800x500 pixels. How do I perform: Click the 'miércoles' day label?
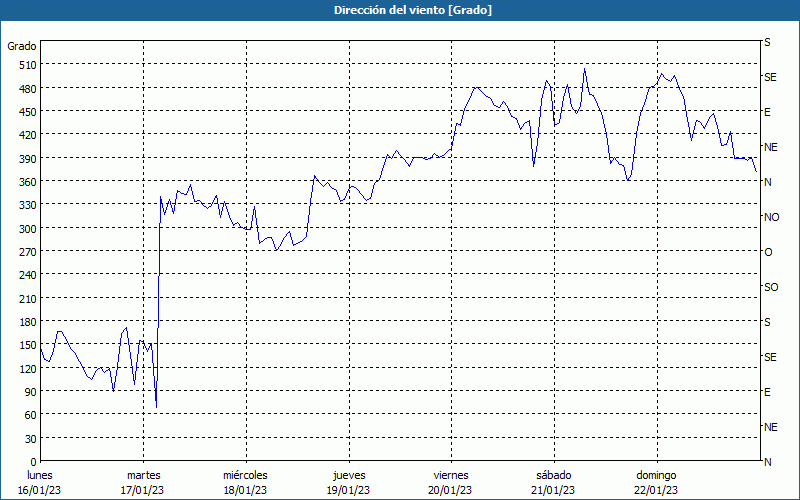(245, 475)
